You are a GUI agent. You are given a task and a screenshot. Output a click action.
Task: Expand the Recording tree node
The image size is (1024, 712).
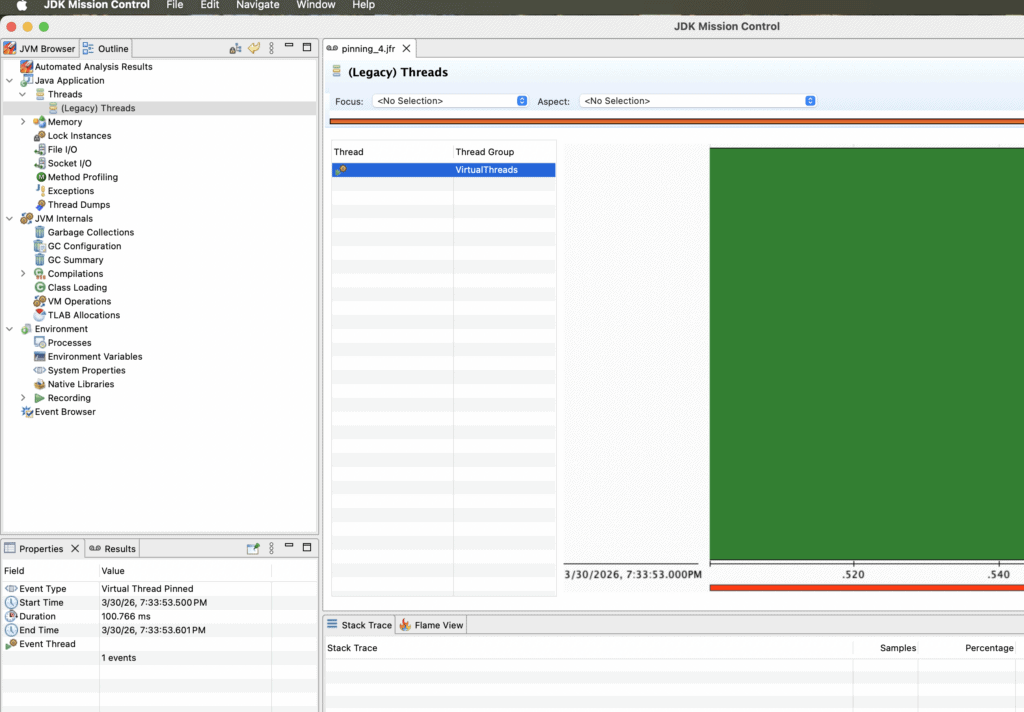[x=23, y=398]
